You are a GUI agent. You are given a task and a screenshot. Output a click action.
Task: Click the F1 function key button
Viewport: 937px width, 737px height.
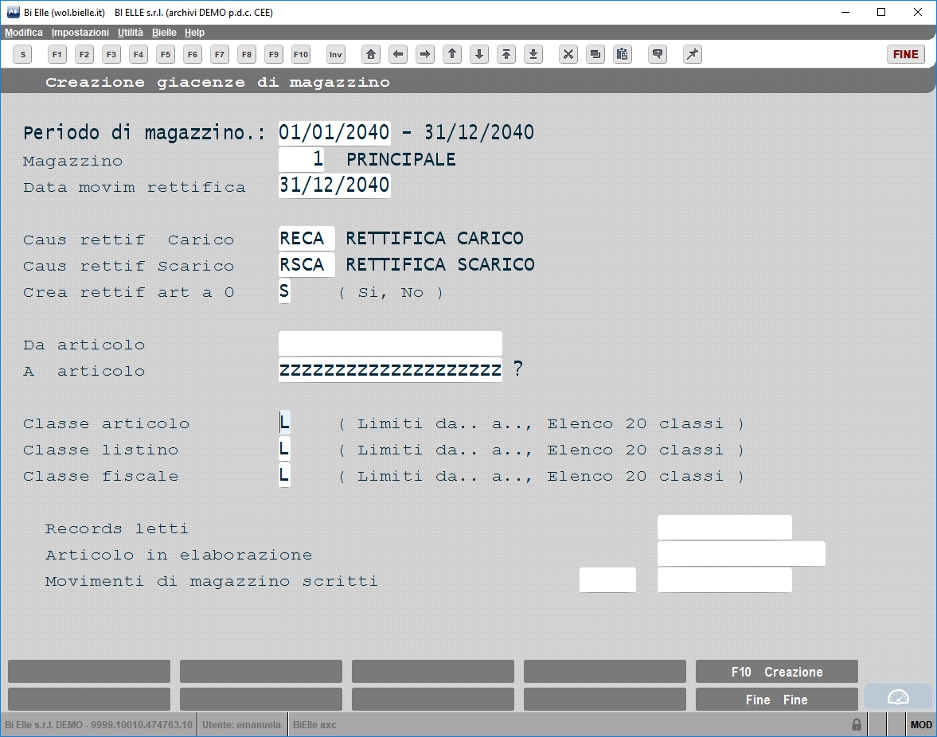click(x=57, y=54)
